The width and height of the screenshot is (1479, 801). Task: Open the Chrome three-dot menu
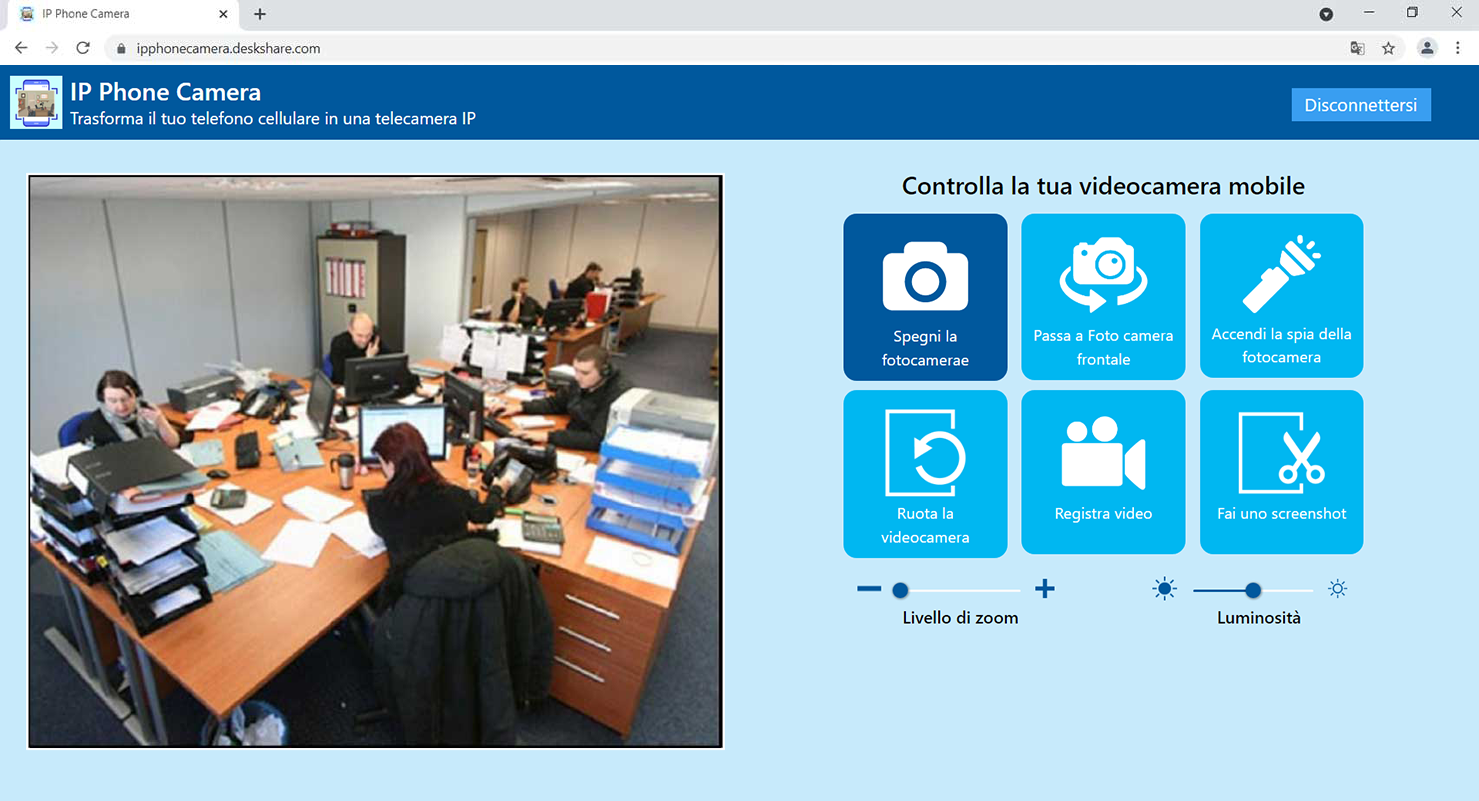click(1458, 48)
